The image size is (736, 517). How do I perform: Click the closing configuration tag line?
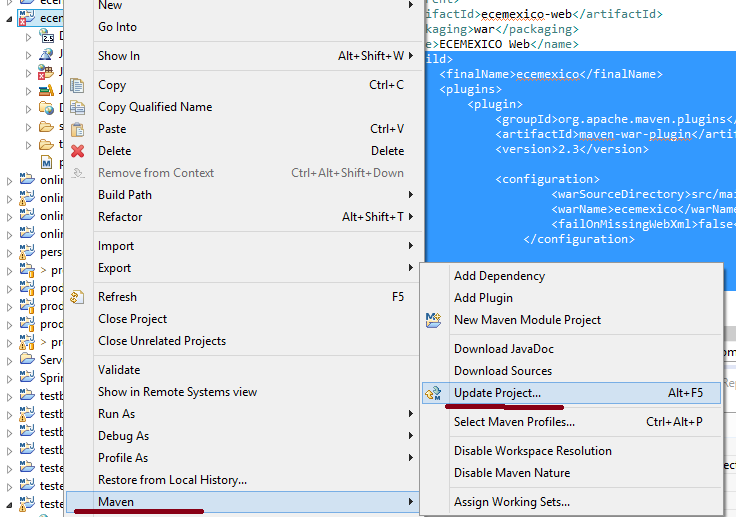(x=579, y=239)
